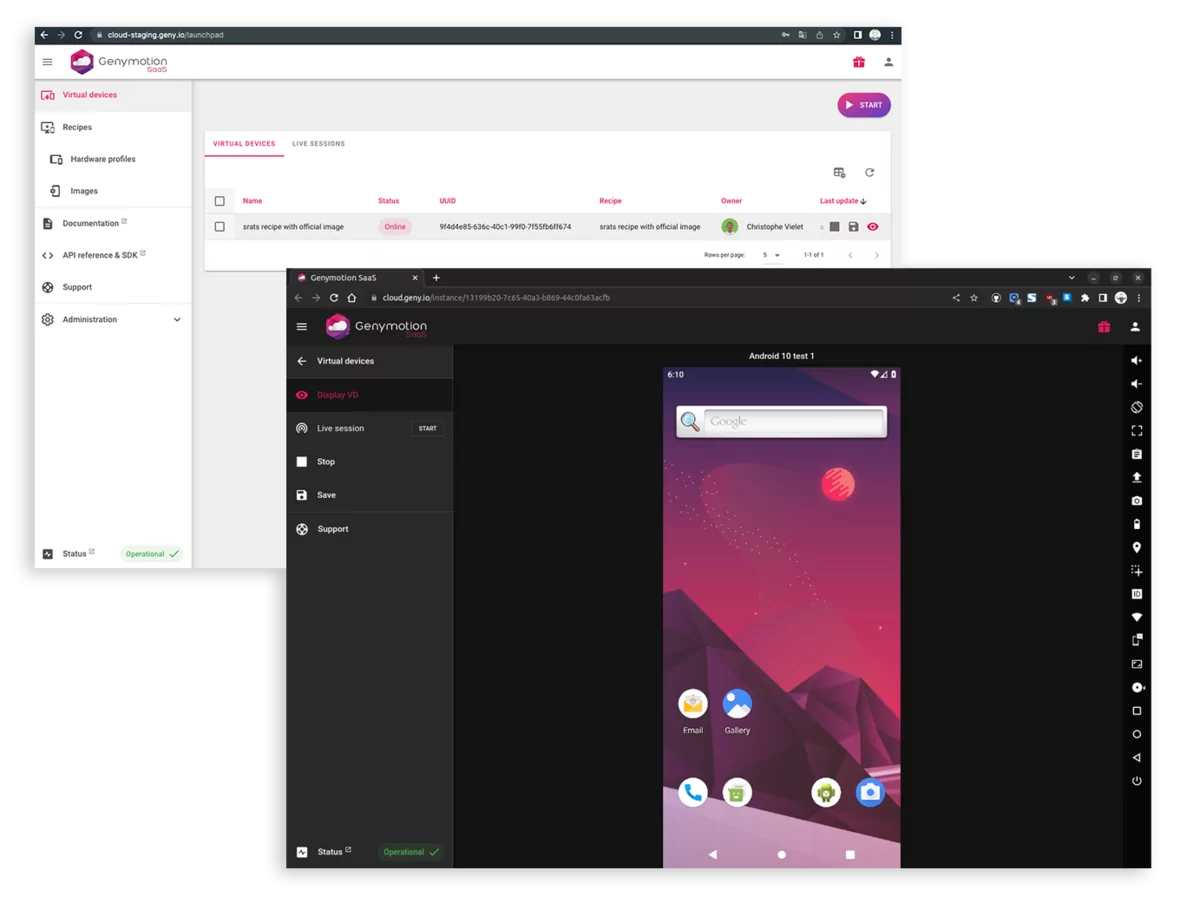Open Support in the front window sidebar
1200x916 pixels.
pos(369,529)
